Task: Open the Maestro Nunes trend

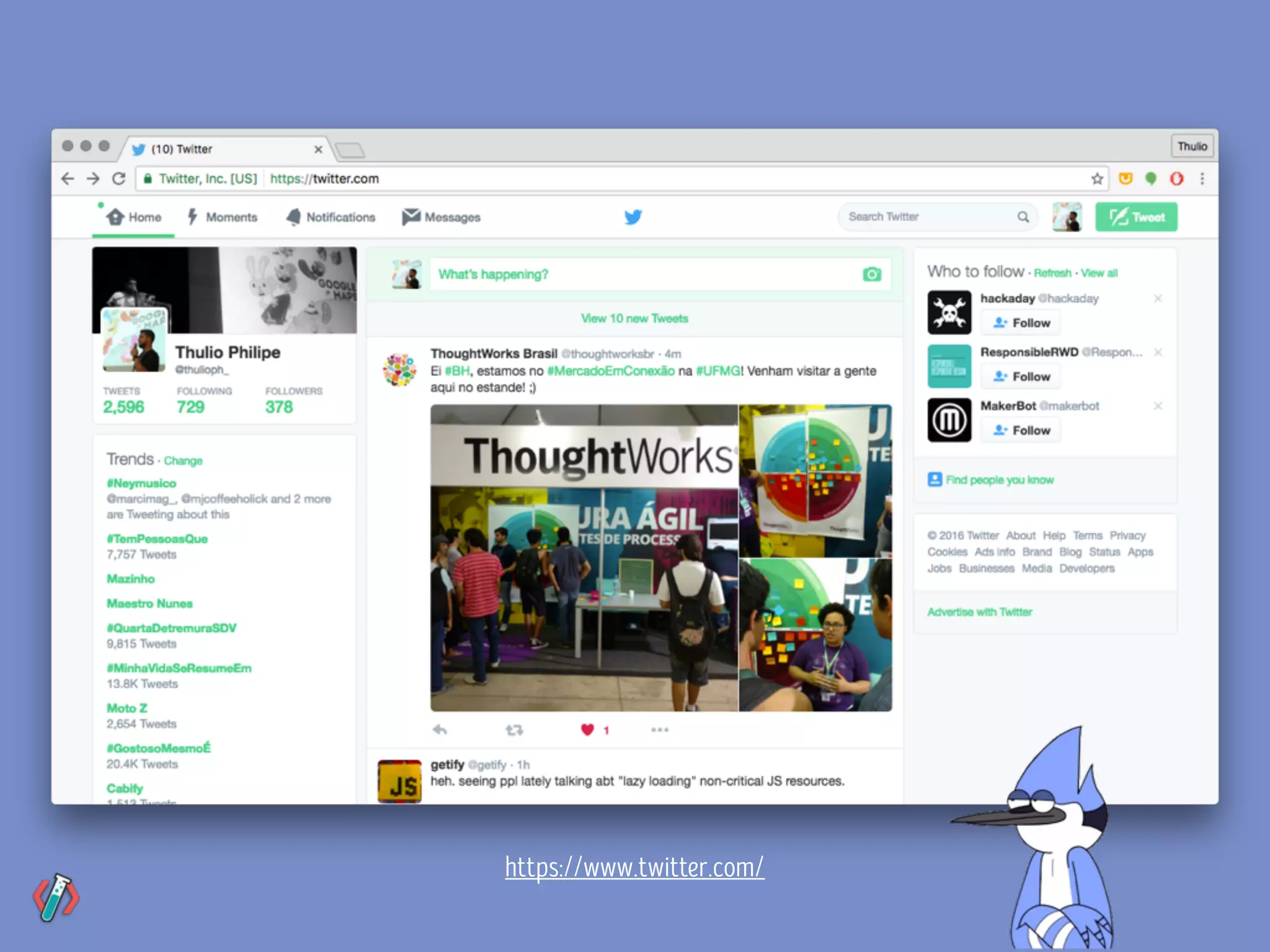Action: click(x=149, y=604)
